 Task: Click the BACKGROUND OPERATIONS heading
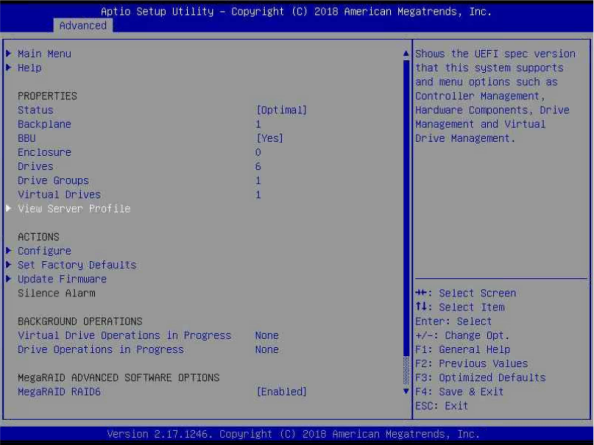pyautogui.click(x=80, y=321)
